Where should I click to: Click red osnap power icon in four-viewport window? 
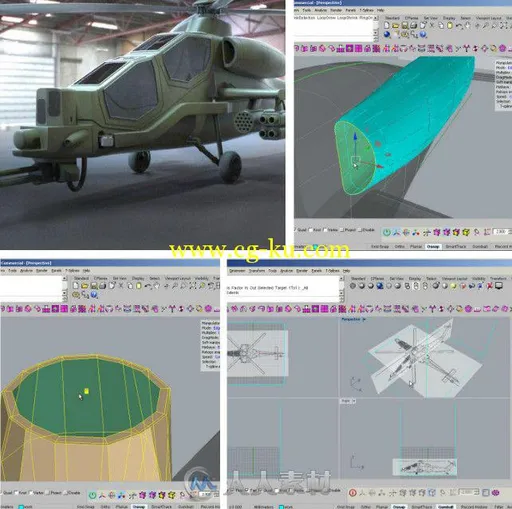coord(353,492)
